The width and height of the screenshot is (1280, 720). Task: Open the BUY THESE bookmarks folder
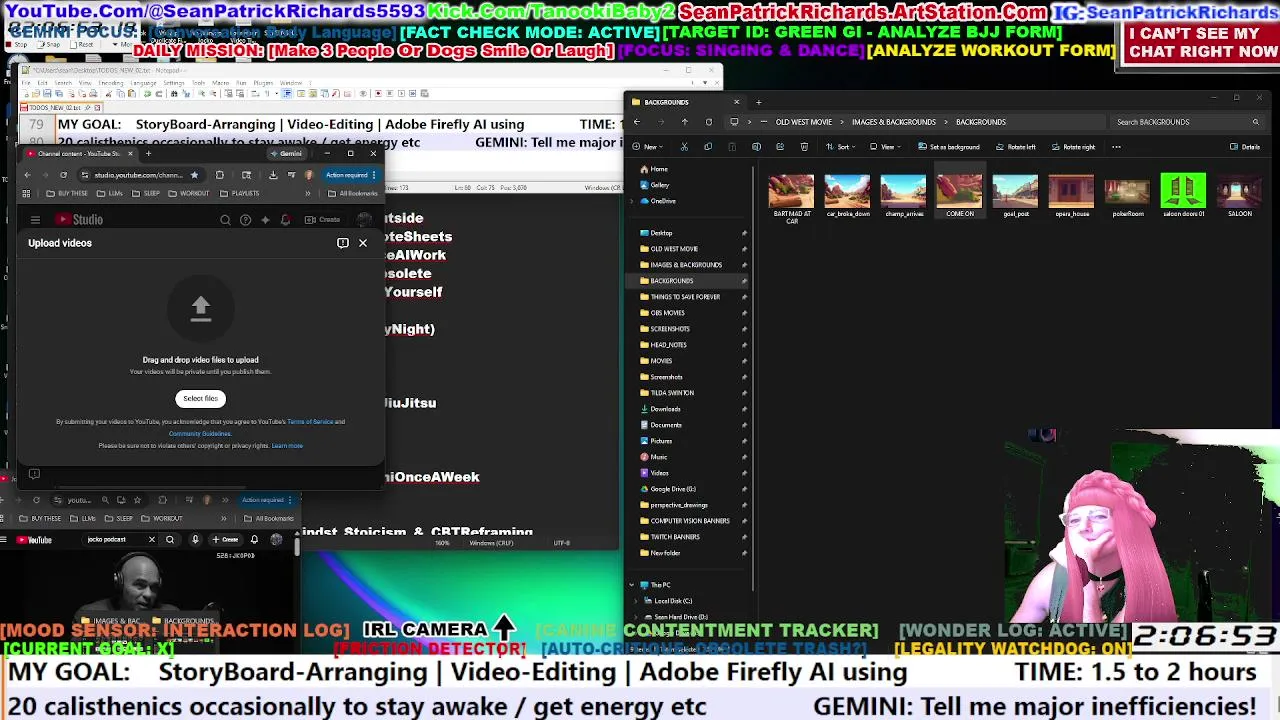point(67,193)
